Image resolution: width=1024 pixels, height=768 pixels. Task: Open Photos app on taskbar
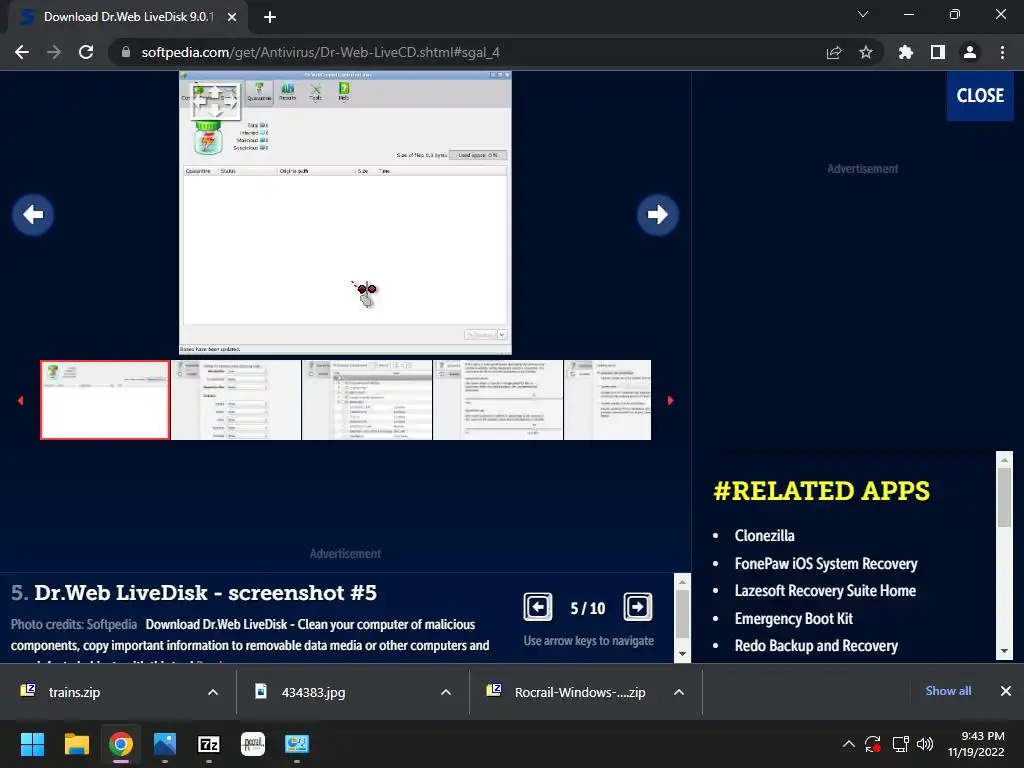(165, 744)
